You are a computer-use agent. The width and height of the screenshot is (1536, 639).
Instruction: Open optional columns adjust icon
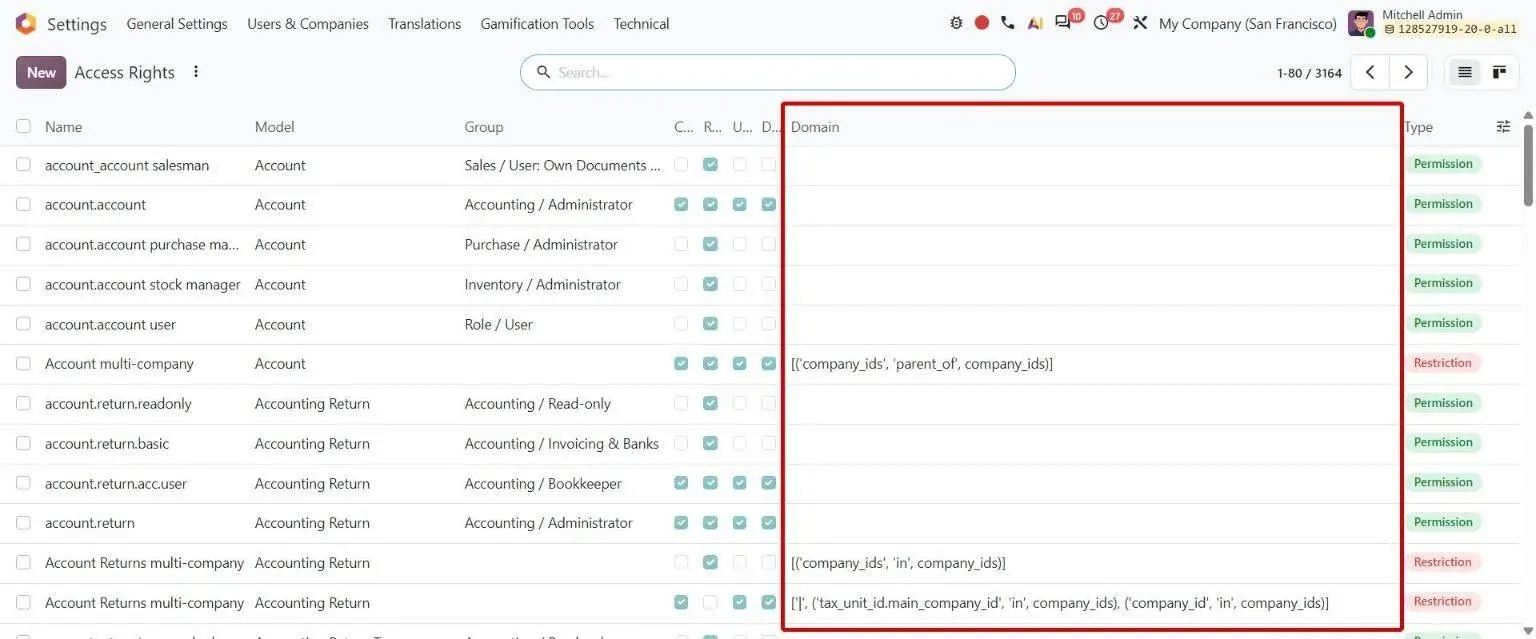1503,126
